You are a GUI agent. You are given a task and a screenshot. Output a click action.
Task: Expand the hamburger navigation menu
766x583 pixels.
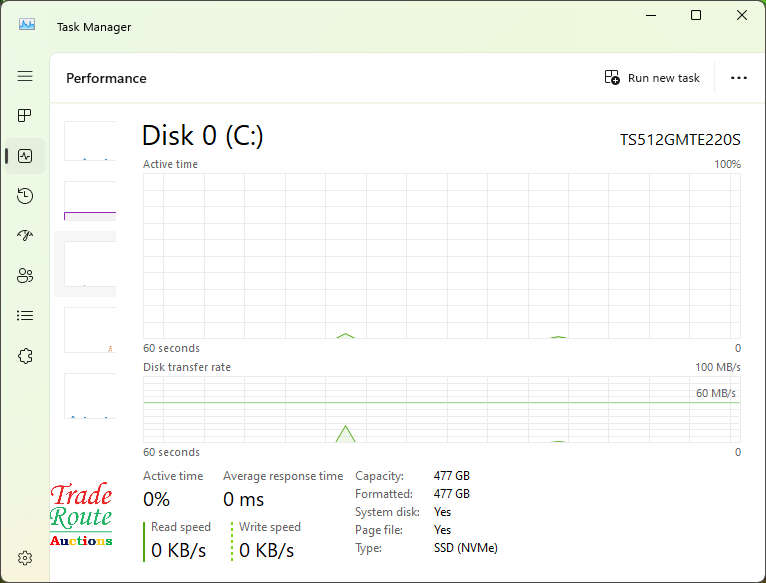(25, 76)
